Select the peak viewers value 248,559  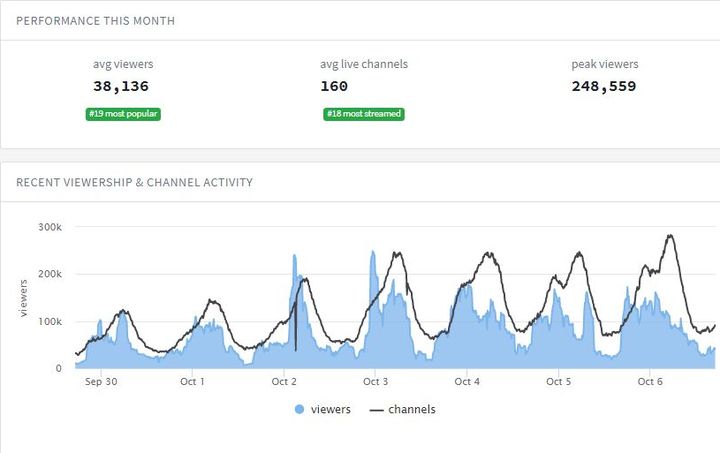click(x=604, y=86)
